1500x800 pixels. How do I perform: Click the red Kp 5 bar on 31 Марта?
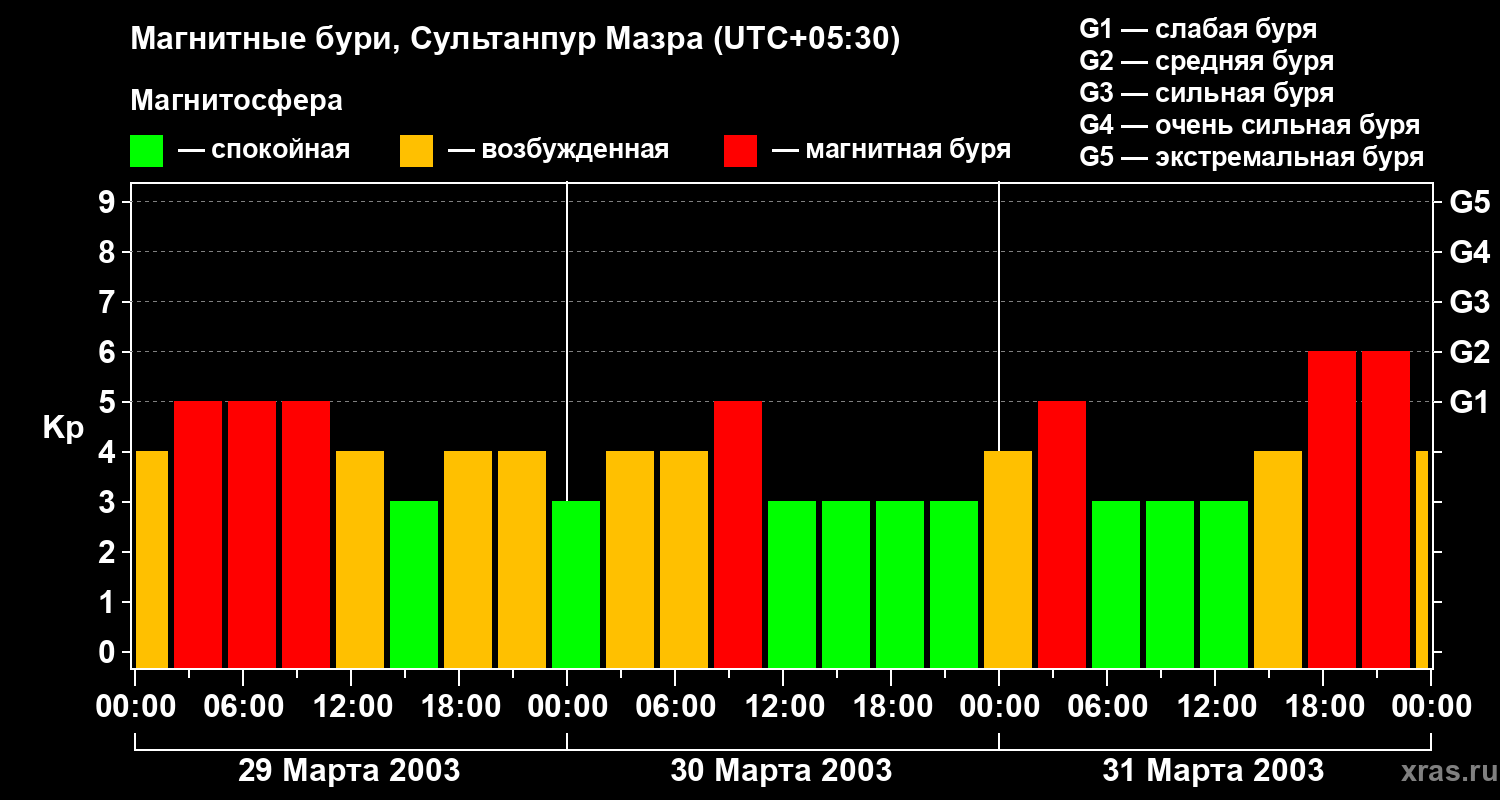pos(1062,535)
